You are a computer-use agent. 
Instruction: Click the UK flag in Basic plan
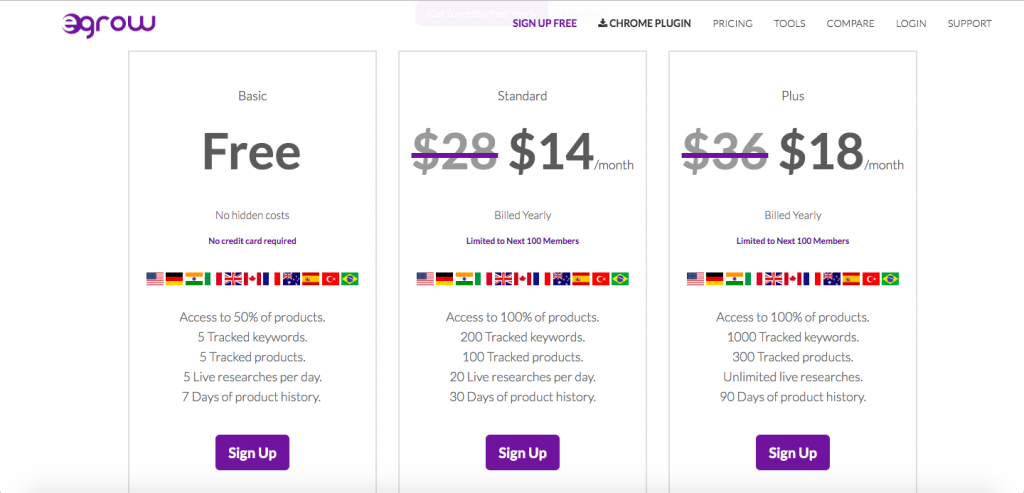pos(233,279)
